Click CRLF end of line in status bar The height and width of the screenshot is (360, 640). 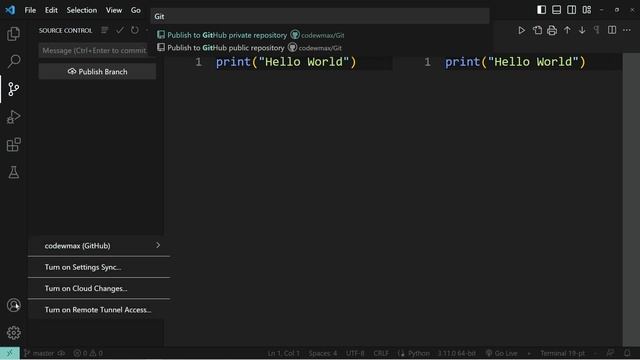(381, 353)
